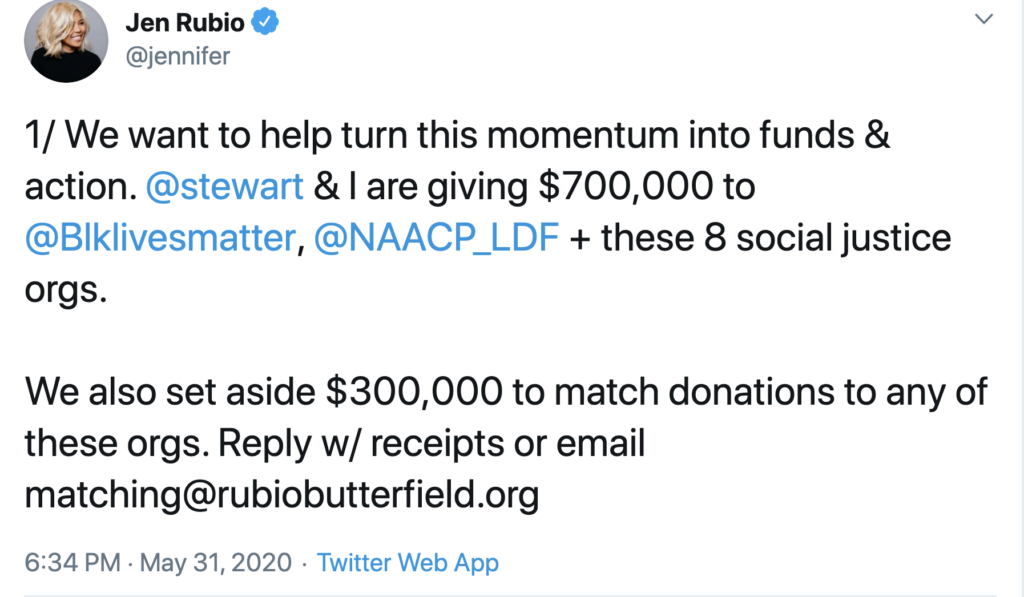Click the blue verified badge
Screen dimensions: 1024x597
[265, 22]
